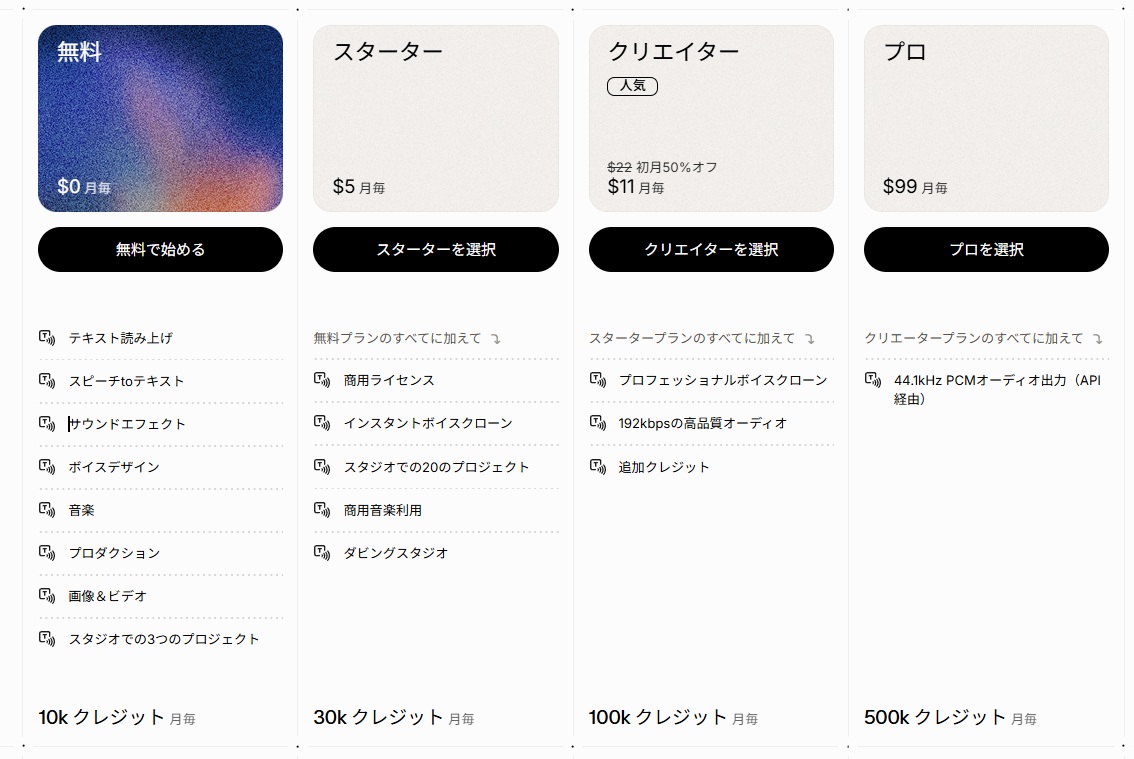The height and width of the screenshot is (759, 1134).
Task: Click the 人気 badge on Creator plan
Action: [x=632, y=86]
